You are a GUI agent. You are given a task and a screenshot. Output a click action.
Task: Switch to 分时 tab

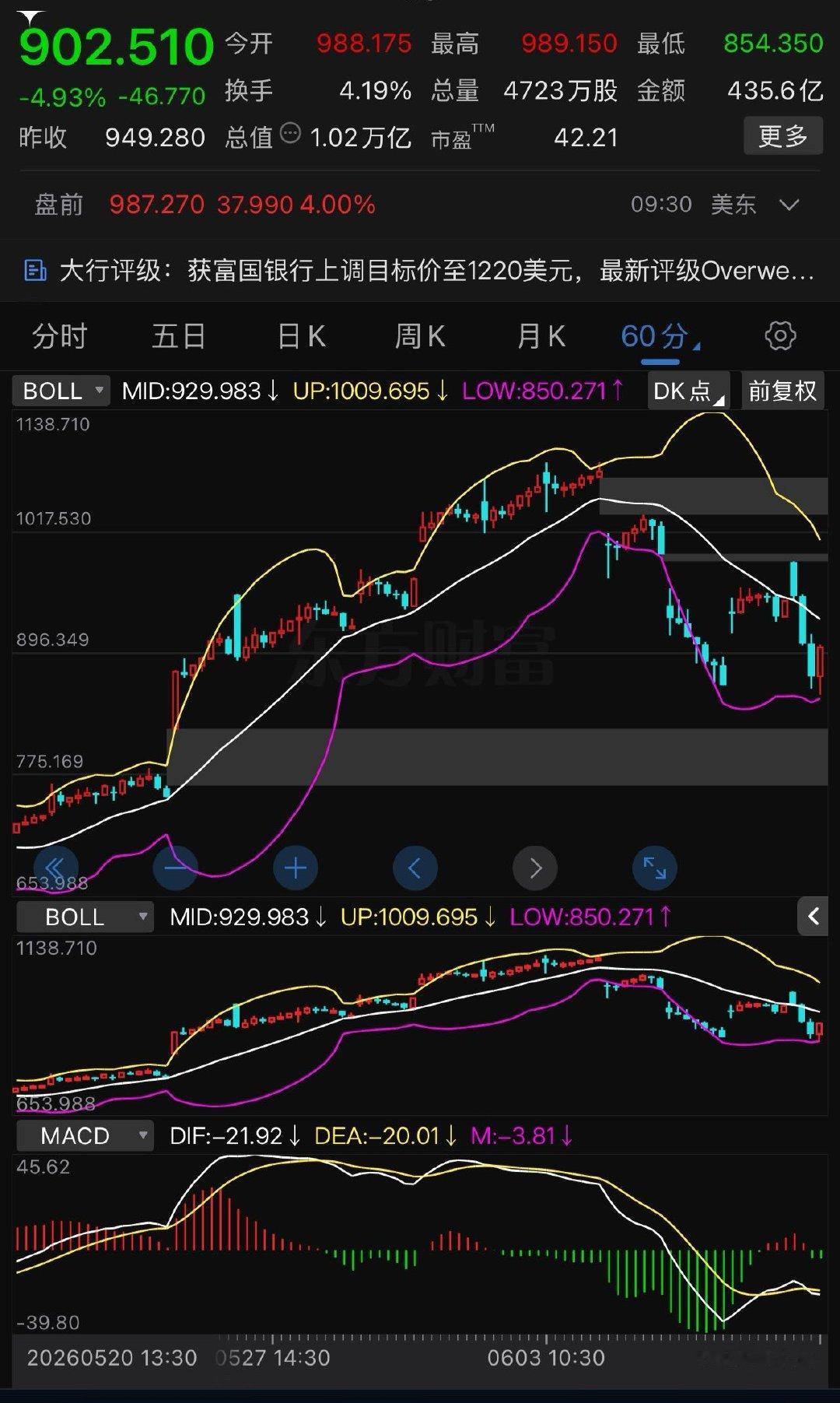click(60, 337)
